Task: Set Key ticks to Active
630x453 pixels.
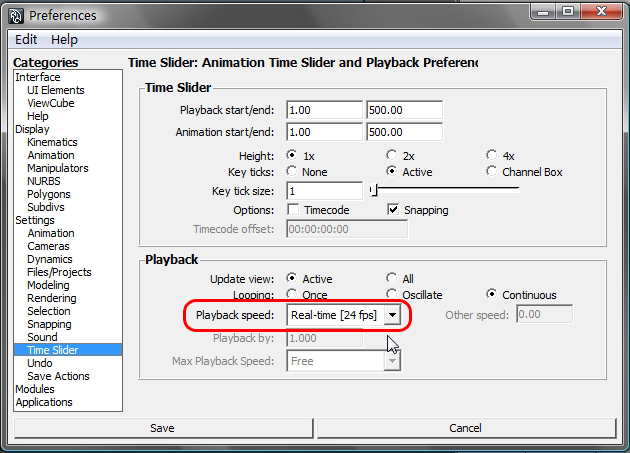Action: [x=391, y=171]
